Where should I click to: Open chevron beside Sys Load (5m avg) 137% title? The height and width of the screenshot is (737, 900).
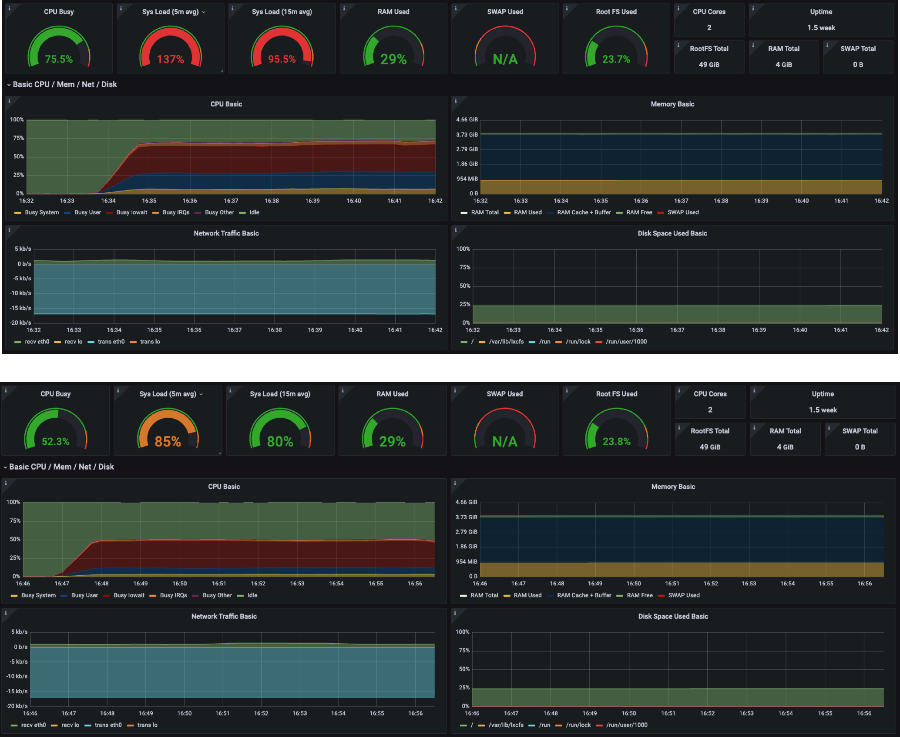[203, 12]
